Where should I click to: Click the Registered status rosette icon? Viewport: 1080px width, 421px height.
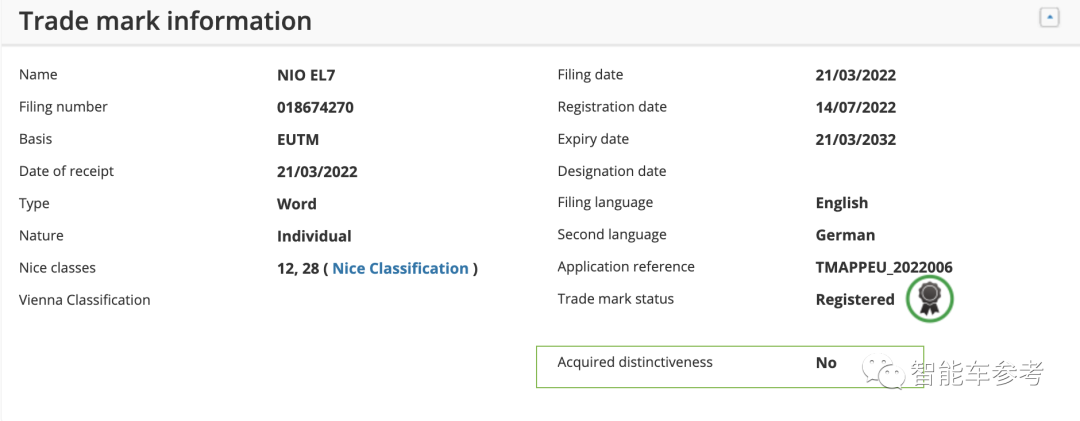tap(930, 298)
